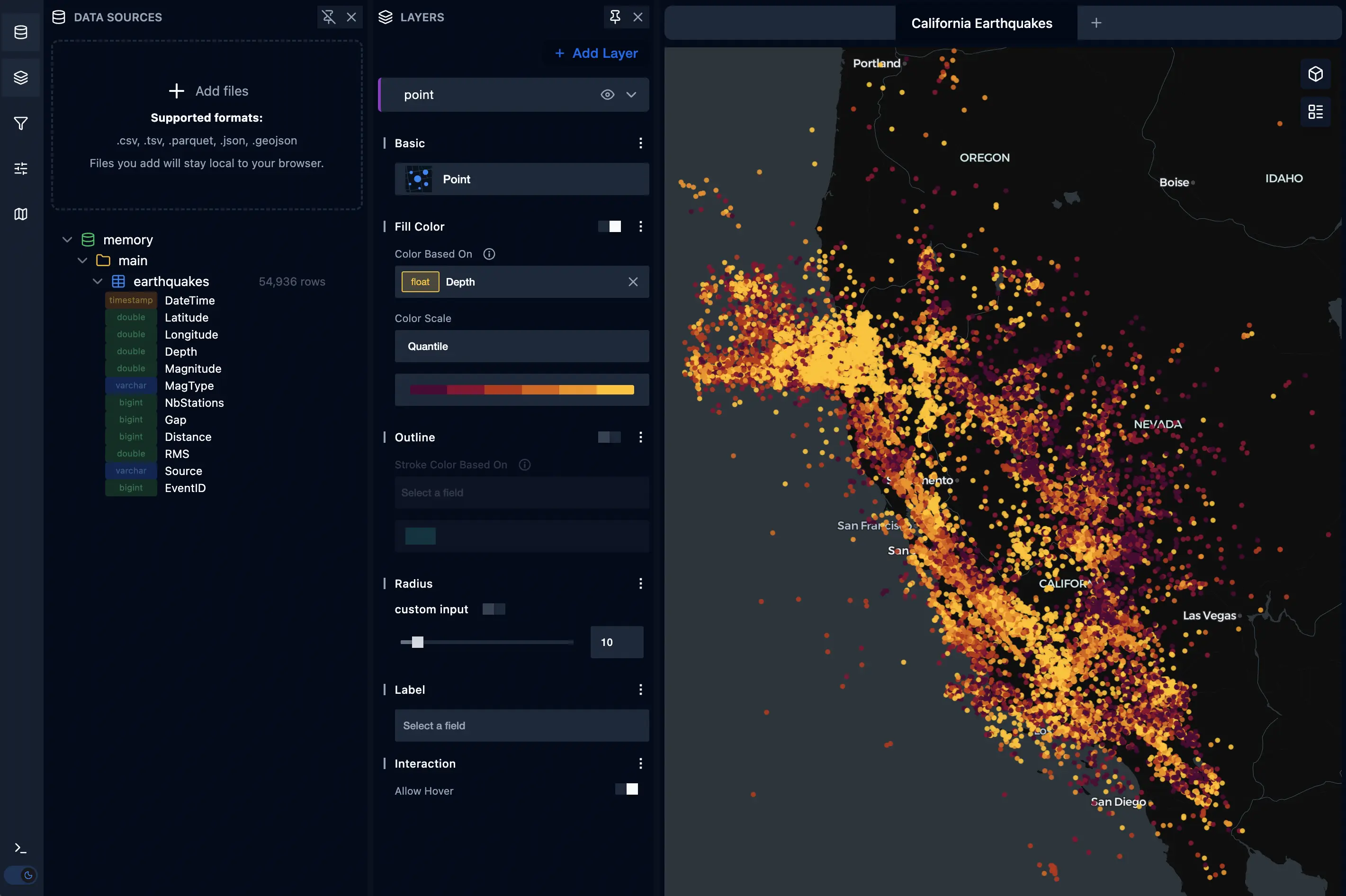1346x896 pixels.
Task: Click the Add Layer button
Action: pos(596,53)
